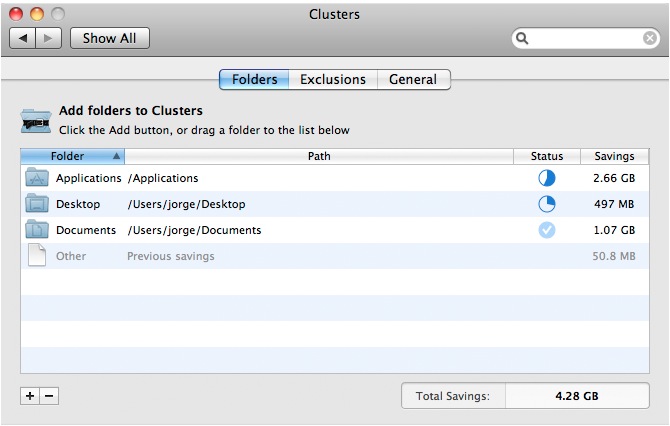
Task: Click the Applications status pie indicator
Action: (x=547, y=178)
